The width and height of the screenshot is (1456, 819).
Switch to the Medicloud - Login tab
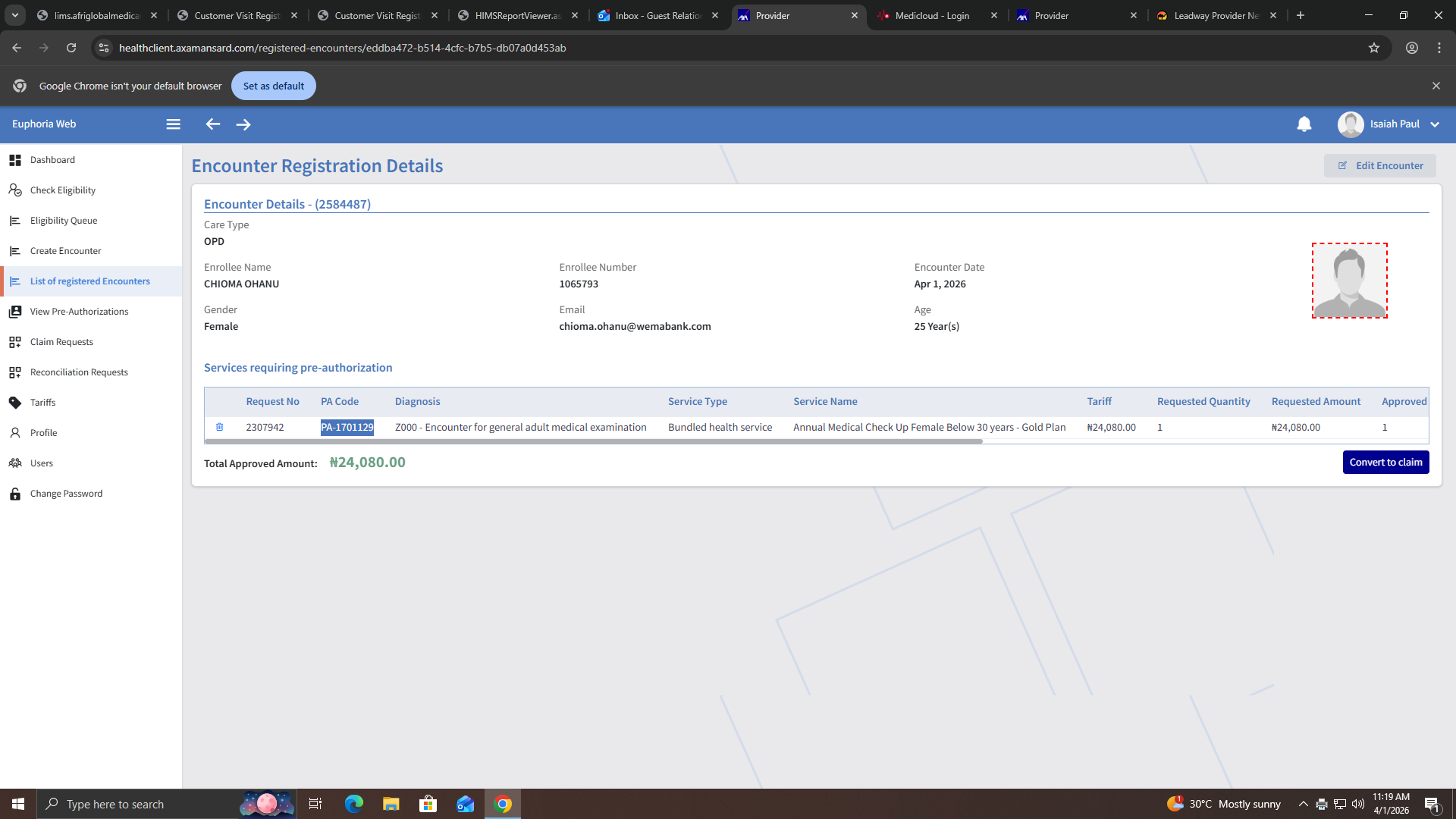[x=931, y=15]
